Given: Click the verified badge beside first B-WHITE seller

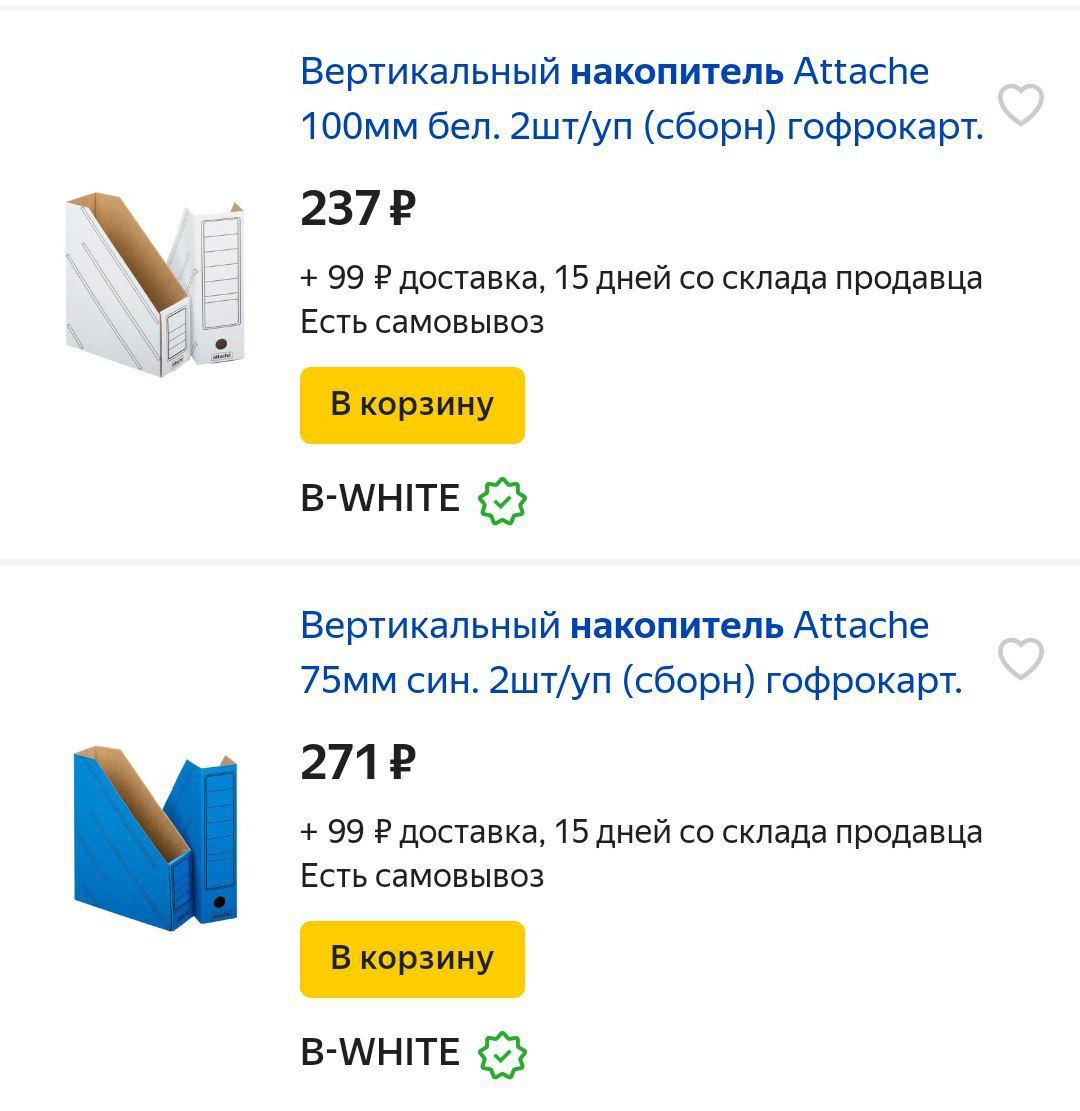Looking at the screenshot, I should click(503, 501).
